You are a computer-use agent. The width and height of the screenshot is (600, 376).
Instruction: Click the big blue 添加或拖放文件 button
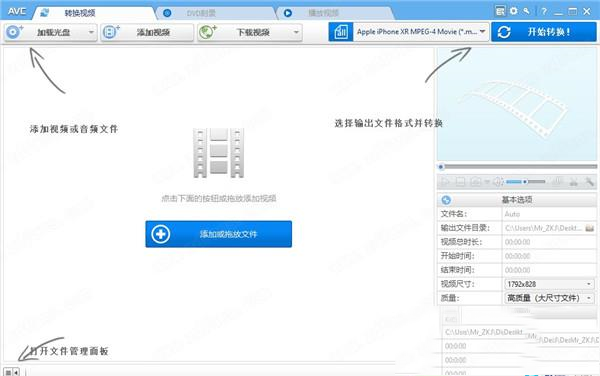point(218,234)
